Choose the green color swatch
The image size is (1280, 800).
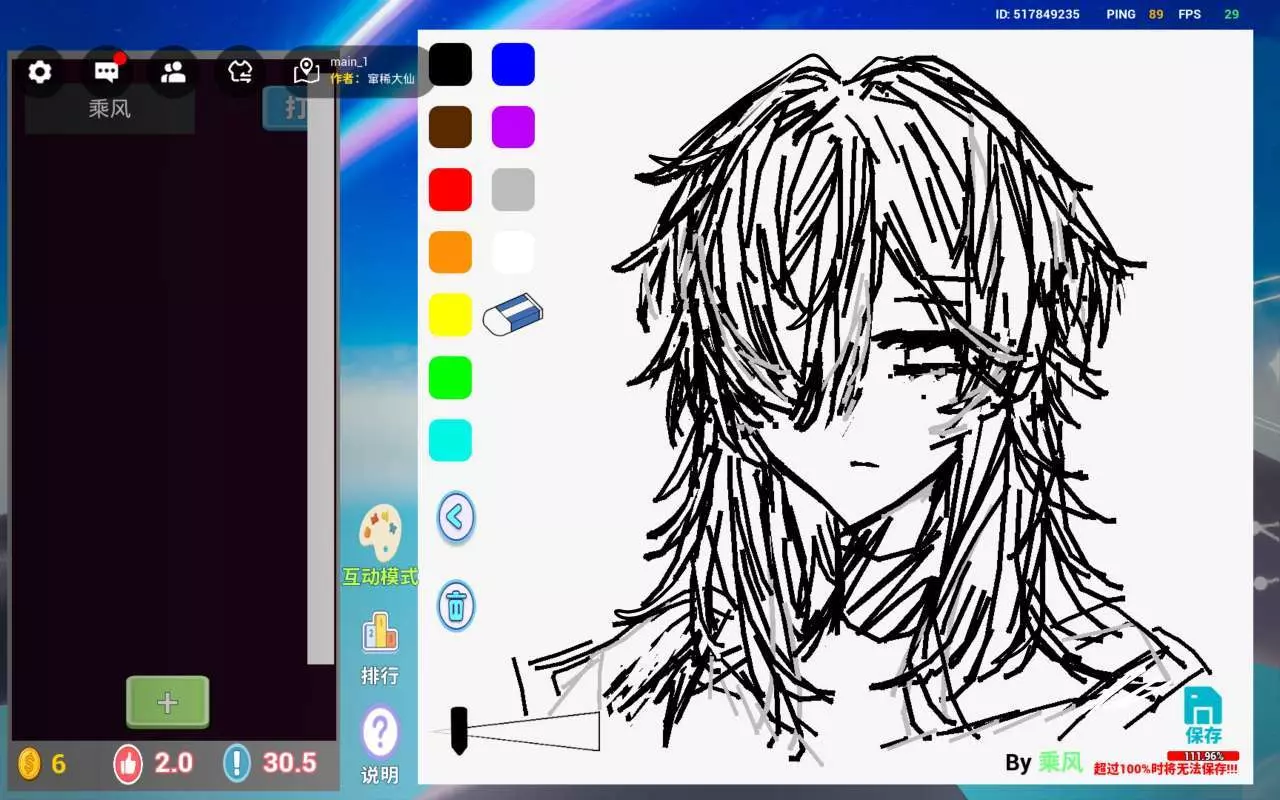point(450,377)
